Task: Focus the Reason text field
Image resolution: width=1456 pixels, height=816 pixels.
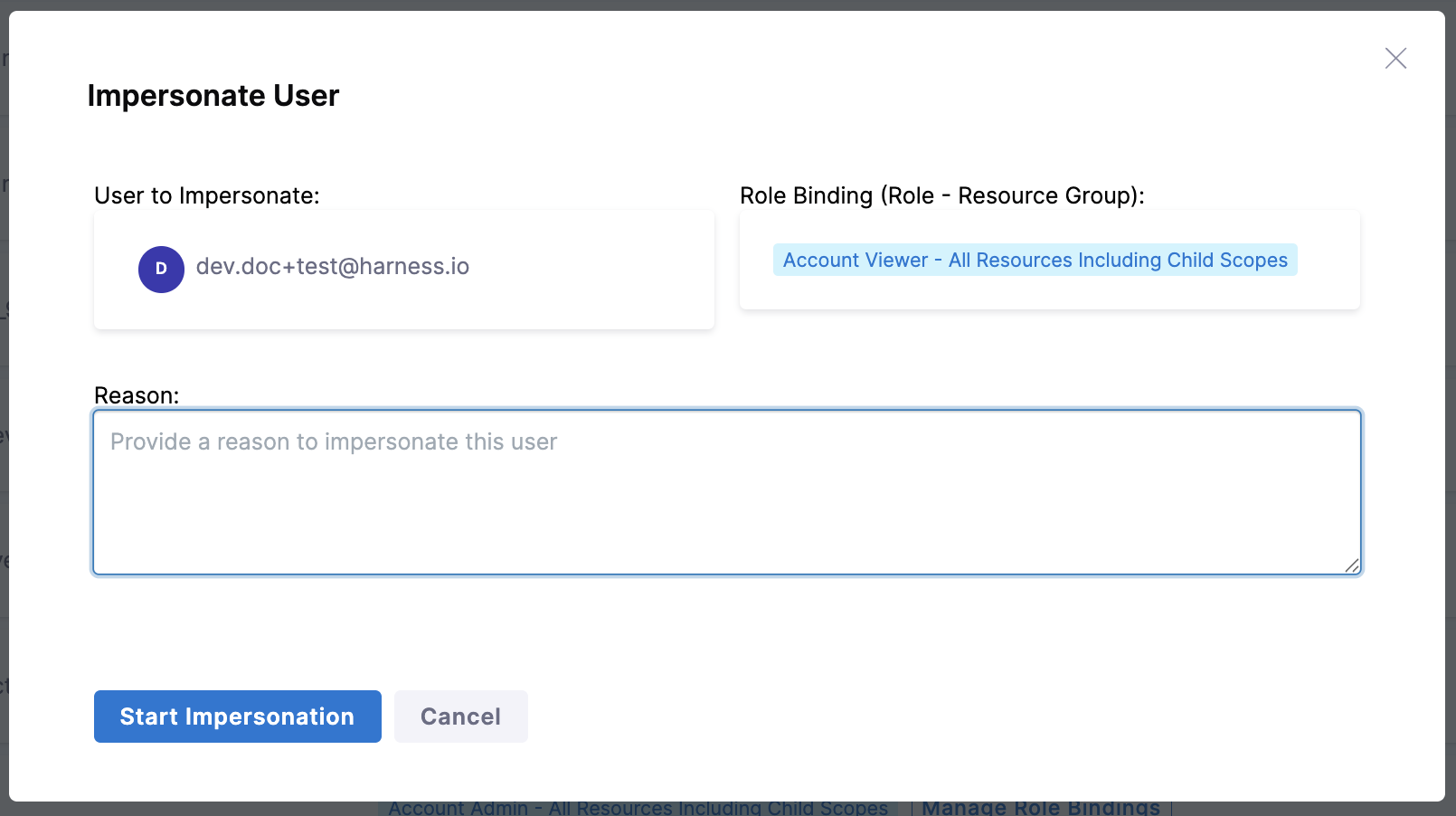Action: point(726,492)
